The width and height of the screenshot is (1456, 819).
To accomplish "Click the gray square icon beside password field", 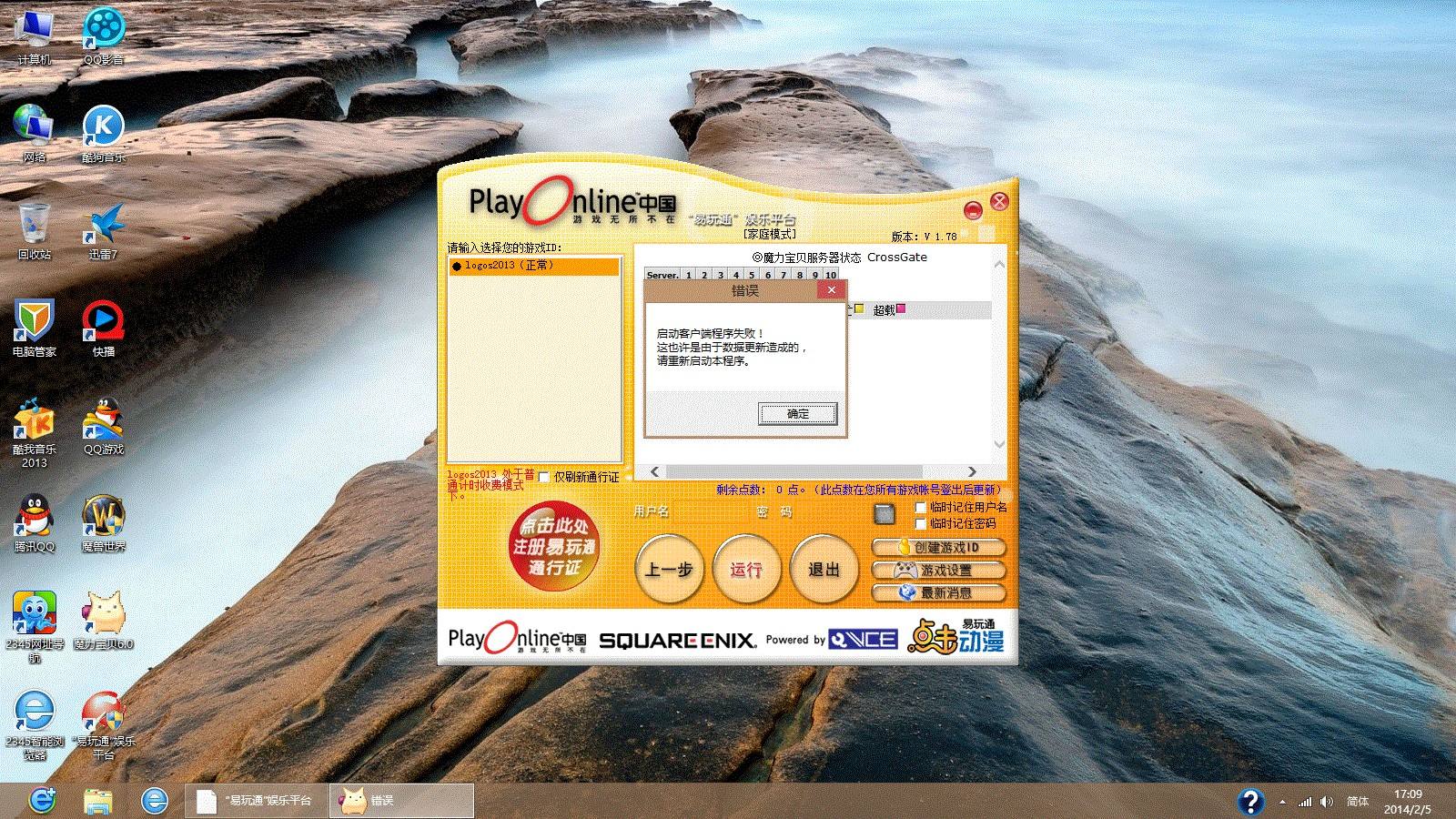I will click(x=884, y=514).
